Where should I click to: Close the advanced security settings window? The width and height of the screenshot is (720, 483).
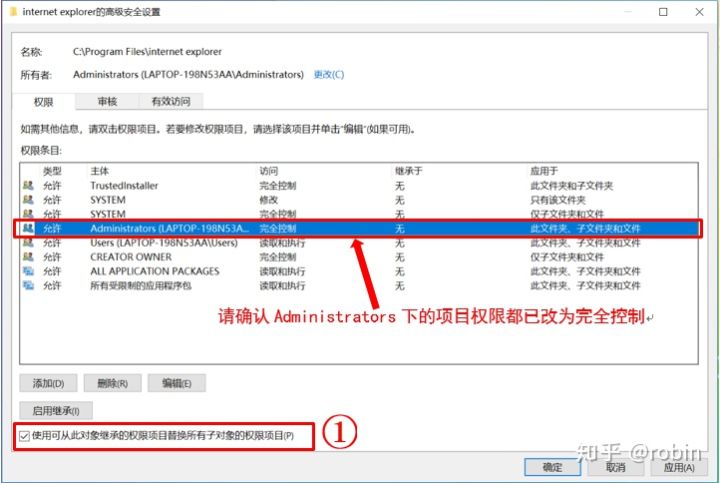[x=699, y=12]
